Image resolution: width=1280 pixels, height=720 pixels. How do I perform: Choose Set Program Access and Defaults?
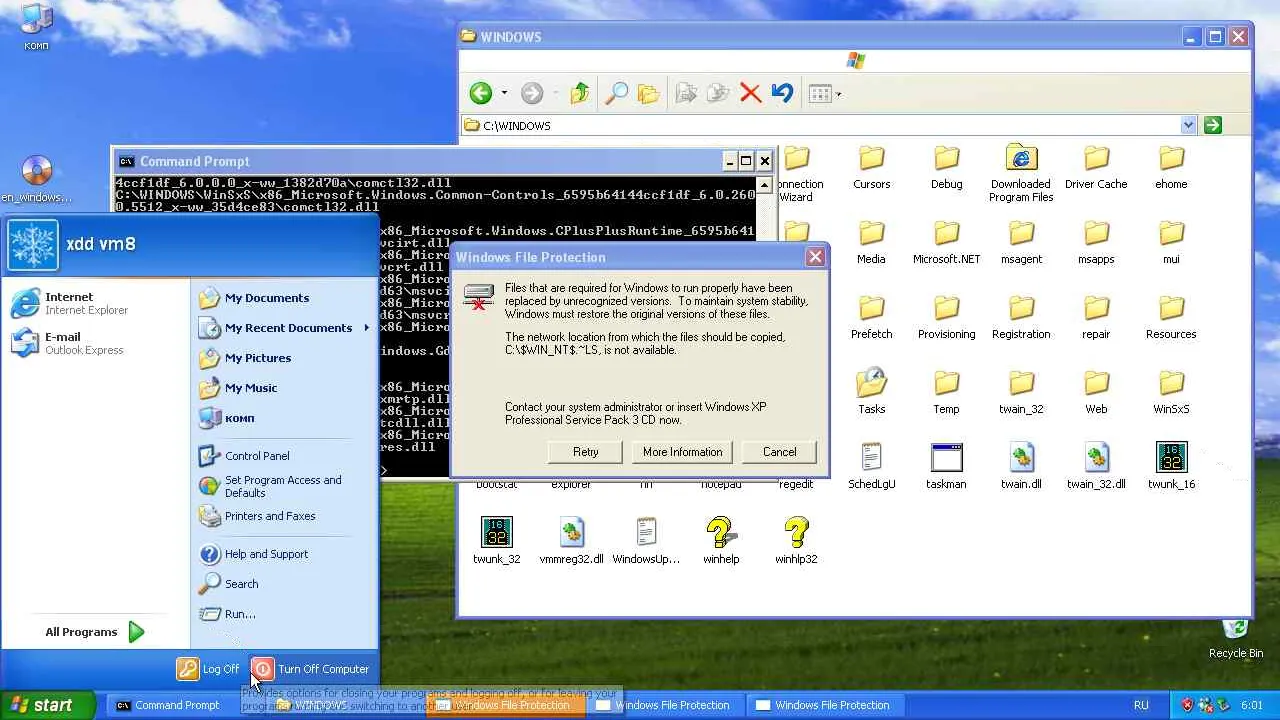(x=285, y=486)
